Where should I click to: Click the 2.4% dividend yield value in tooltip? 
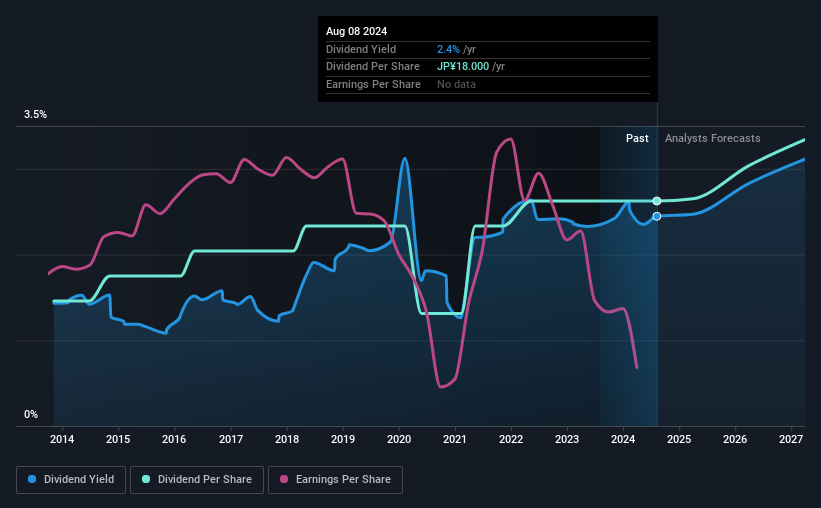448,49
